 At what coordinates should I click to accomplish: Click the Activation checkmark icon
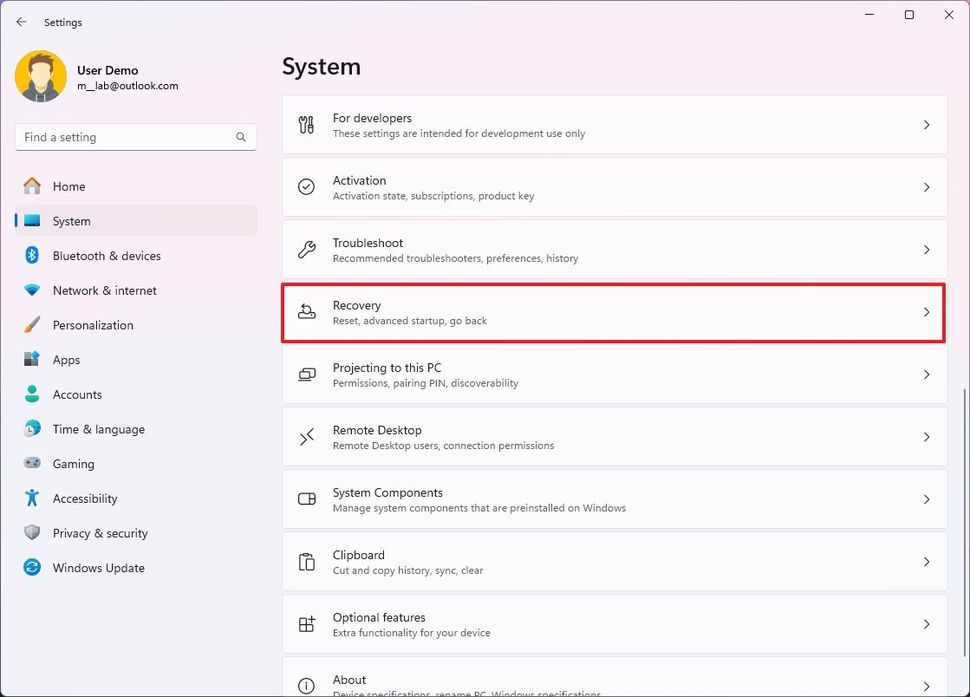(307, 187)
